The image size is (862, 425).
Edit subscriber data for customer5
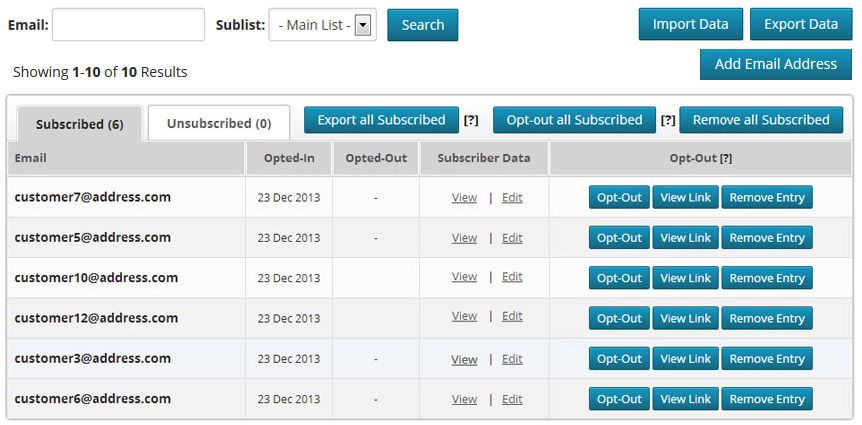[x=512, y=238]
